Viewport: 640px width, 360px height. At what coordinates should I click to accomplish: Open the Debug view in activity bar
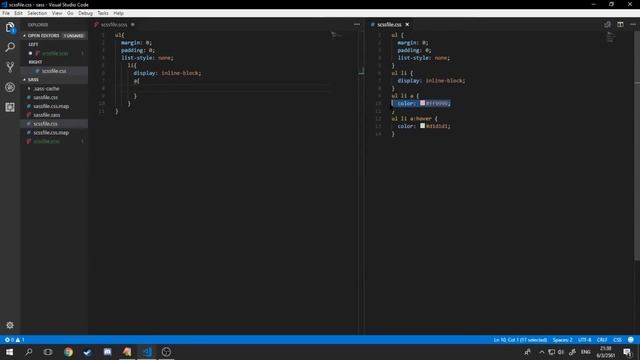pyautogui.click(x=10, y=87)
